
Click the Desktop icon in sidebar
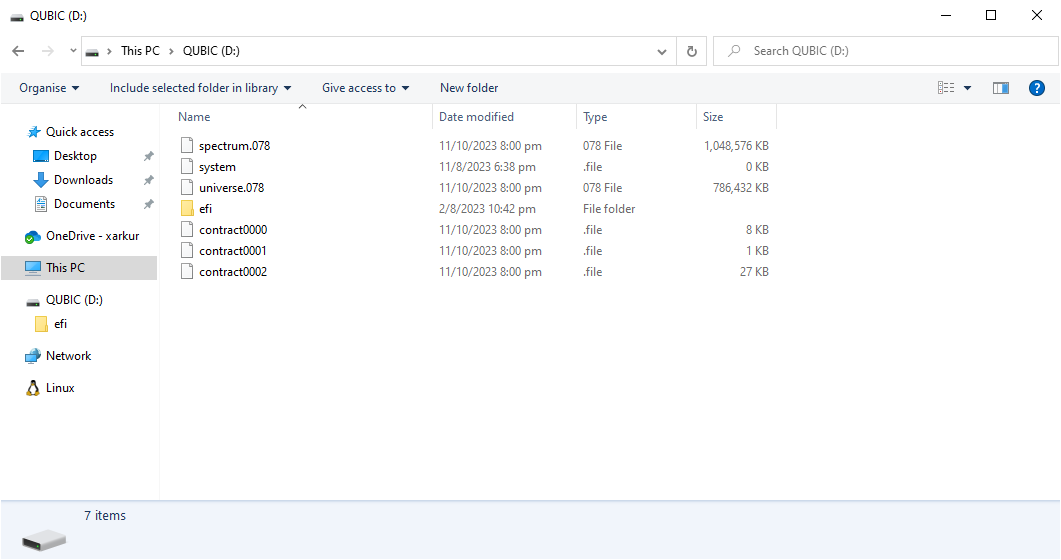(41, 156)
